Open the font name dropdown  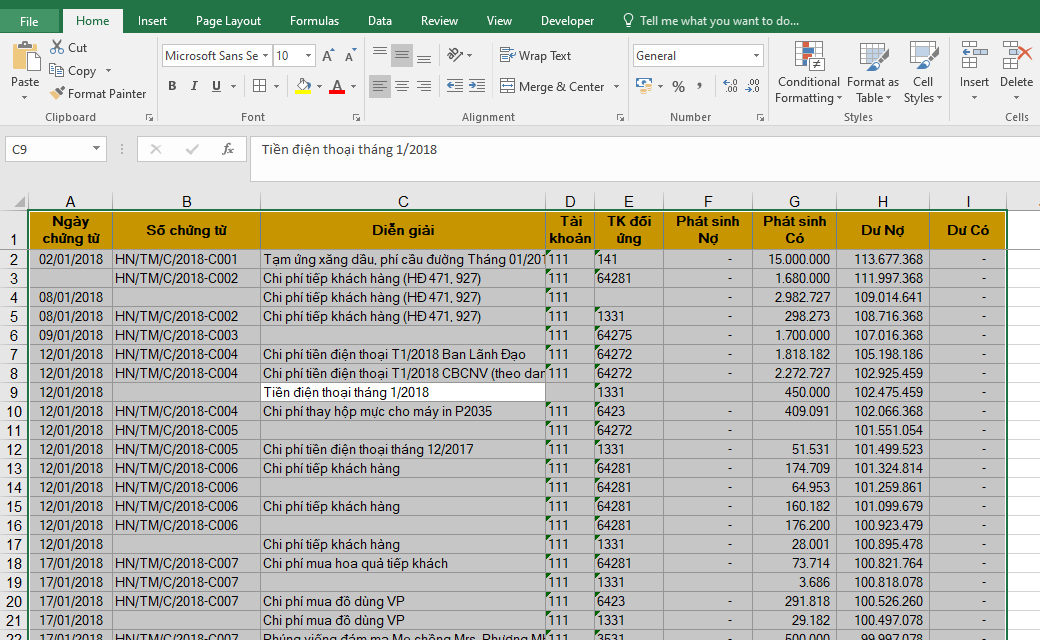coord(266,56)
